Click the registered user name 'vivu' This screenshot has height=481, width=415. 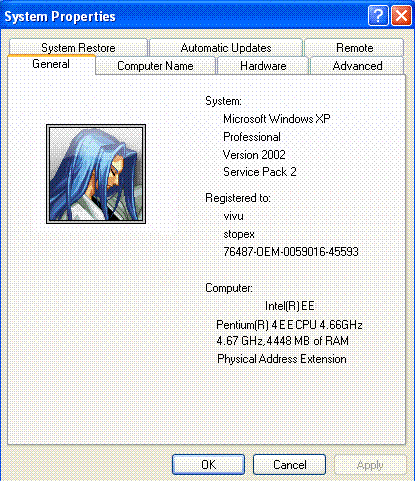pos(233,216)
